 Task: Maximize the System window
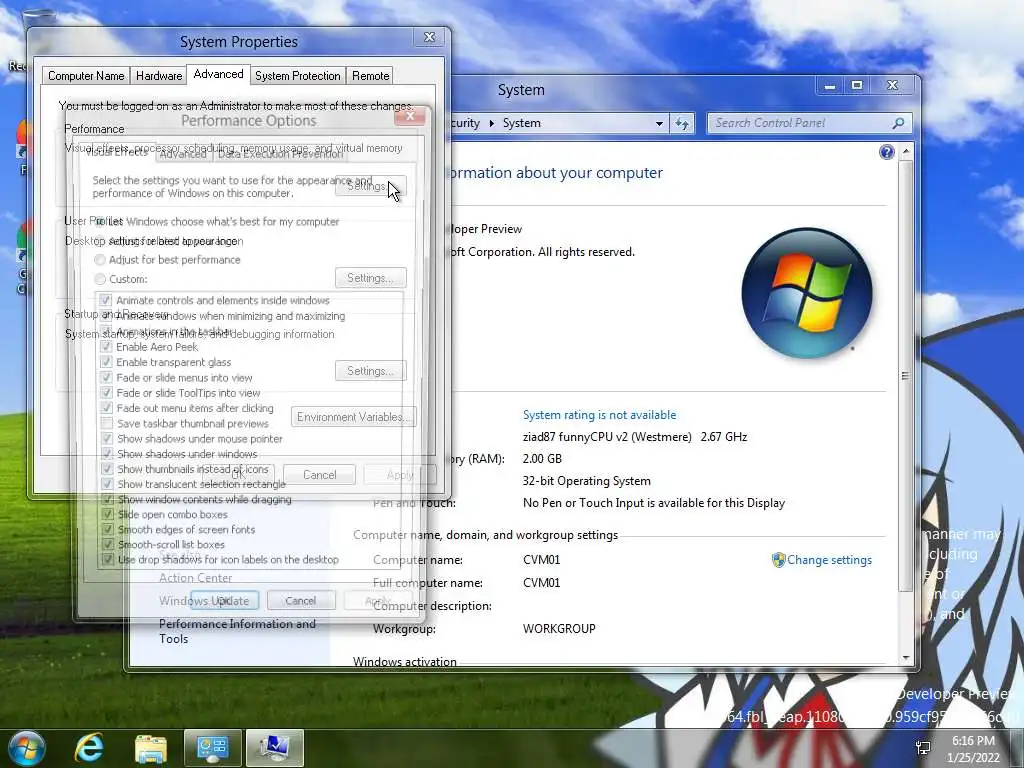tap(857, 86)
